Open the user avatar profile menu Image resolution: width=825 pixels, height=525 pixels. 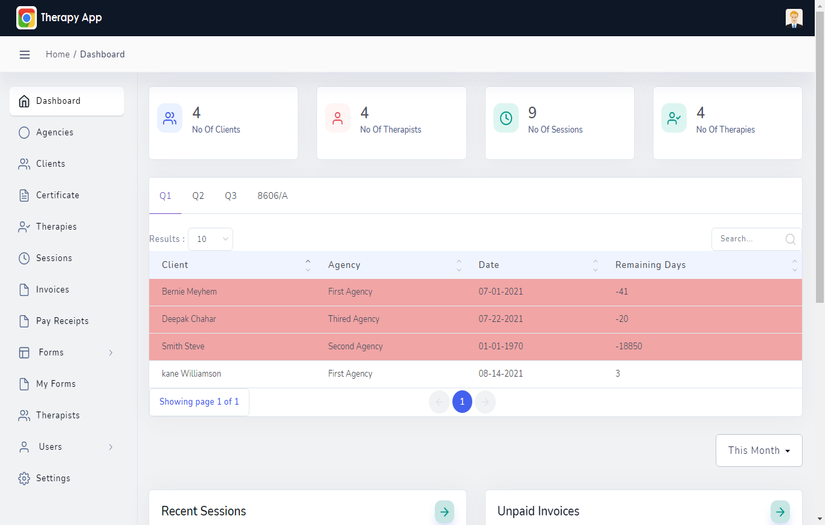click(x=793, y=18)
